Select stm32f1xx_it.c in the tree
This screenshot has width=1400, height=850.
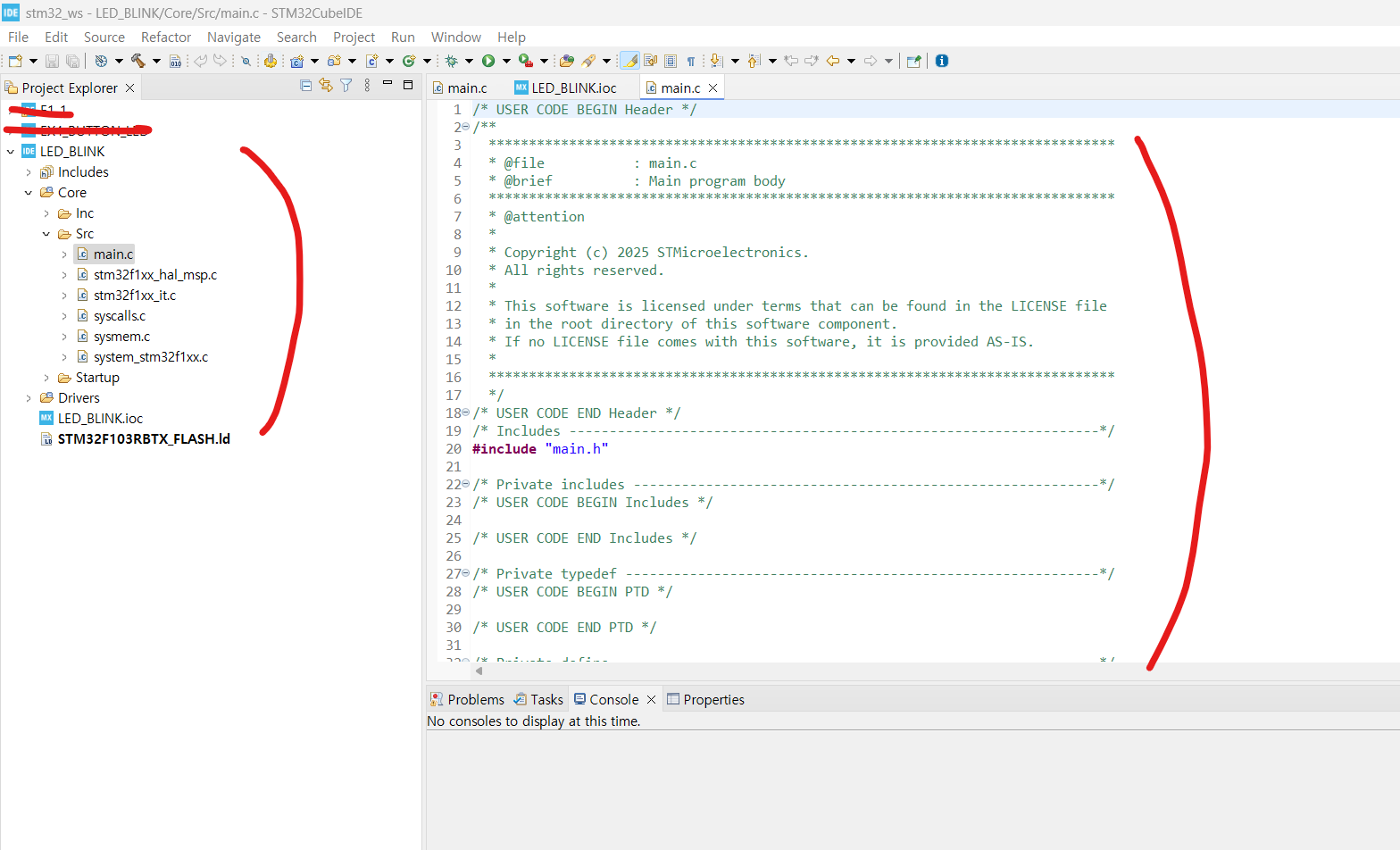click(x=135, y=296)
